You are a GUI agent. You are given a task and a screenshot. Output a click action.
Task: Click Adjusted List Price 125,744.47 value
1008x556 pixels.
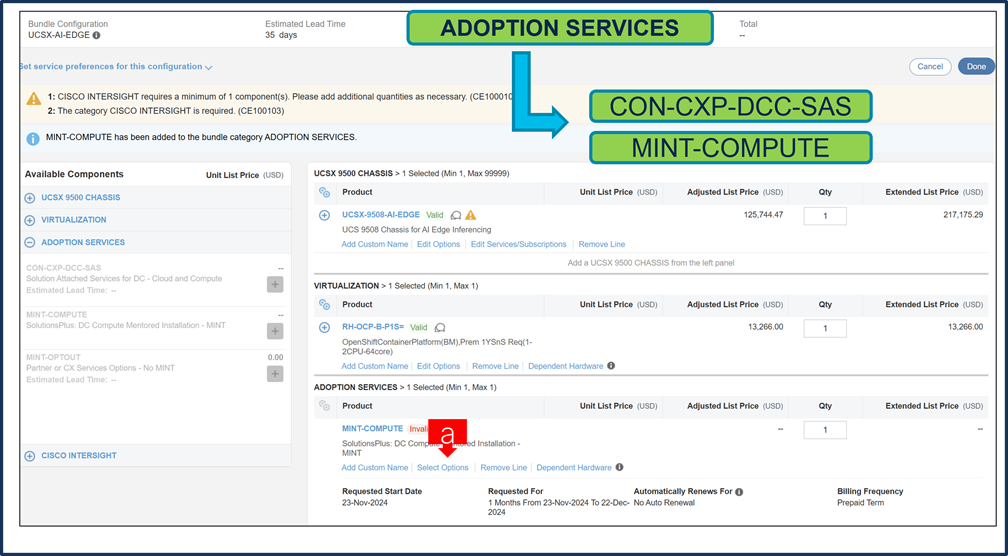[x=763, y=215]
